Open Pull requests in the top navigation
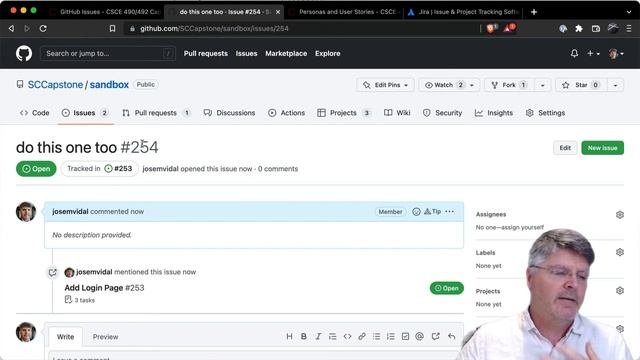640x360 pixels. (206, 53)
